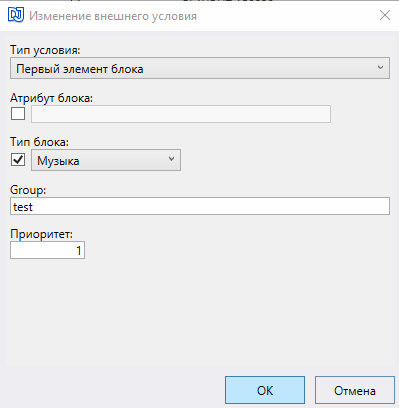Click the Приоритет number field

click(47, 250)
